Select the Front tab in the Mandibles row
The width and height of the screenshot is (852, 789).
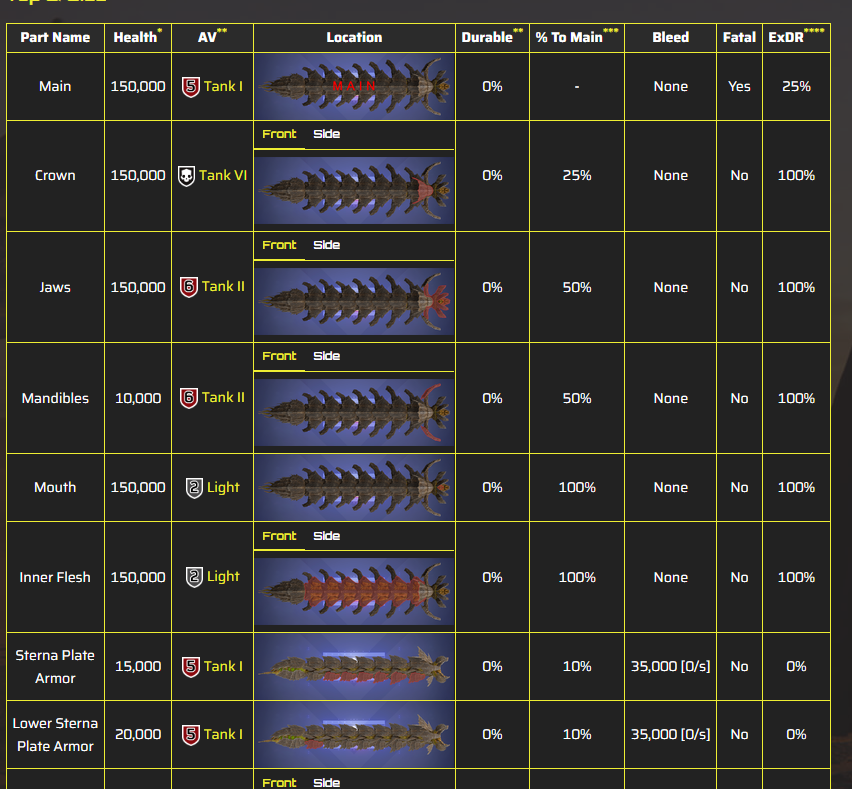click(x=279, y=356)
